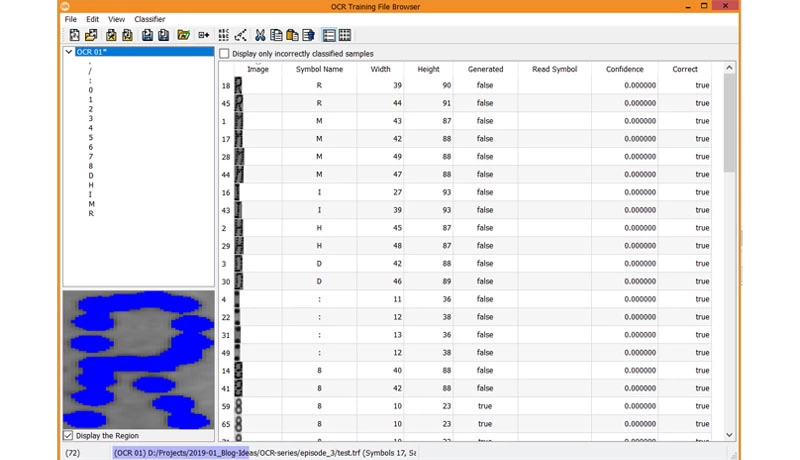Screen dimensions: 800x460
Task: Click the (72) count in status bar
Action: [x=72, y=452]
